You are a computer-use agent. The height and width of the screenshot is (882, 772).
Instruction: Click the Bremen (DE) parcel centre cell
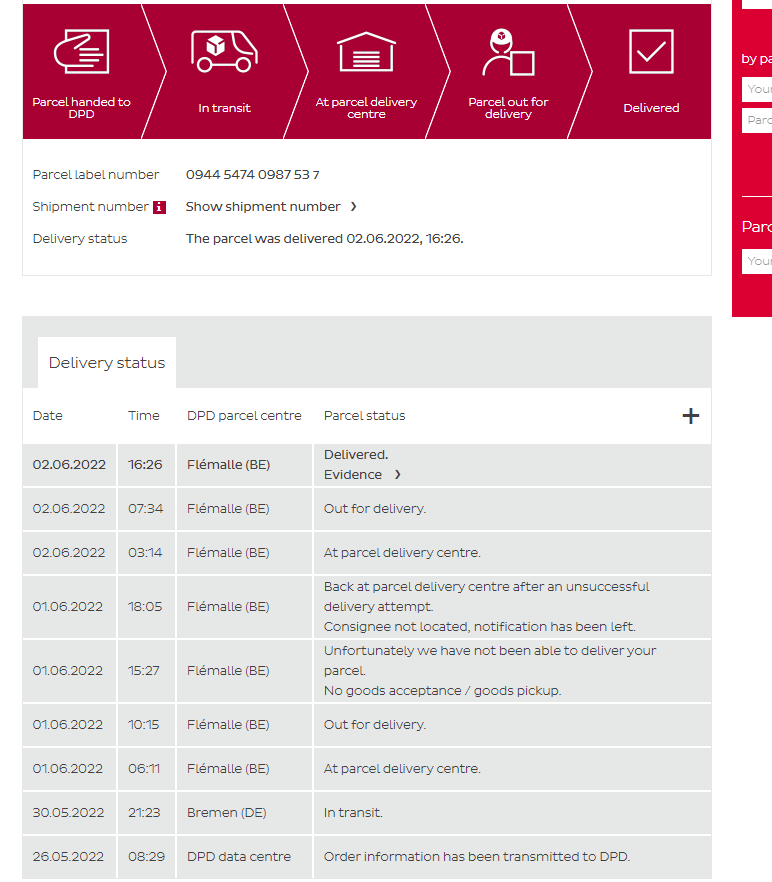[226, 813]
